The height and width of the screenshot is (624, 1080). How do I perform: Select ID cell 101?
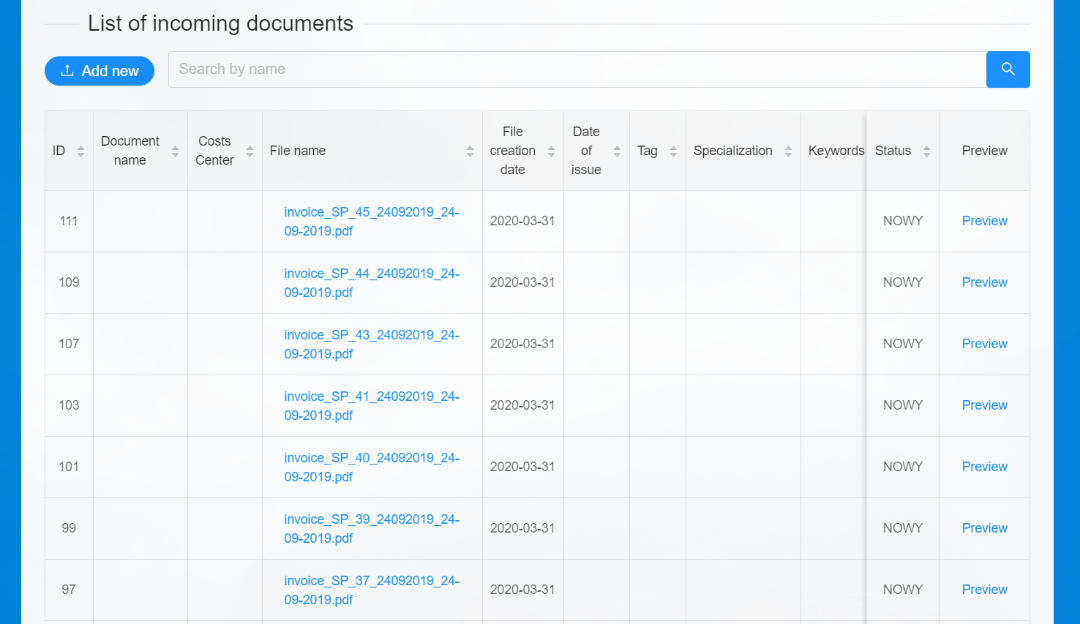[69, 466]
